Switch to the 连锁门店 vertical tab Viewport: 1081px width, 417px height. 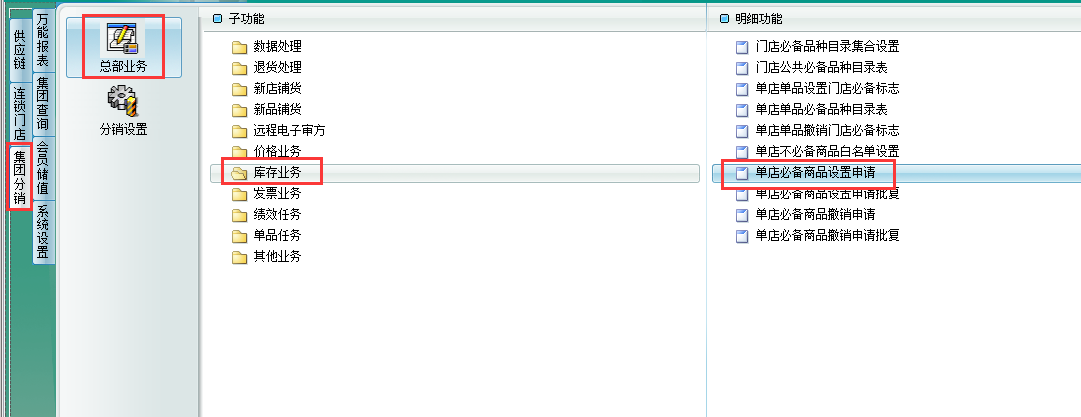pos(20,114)
